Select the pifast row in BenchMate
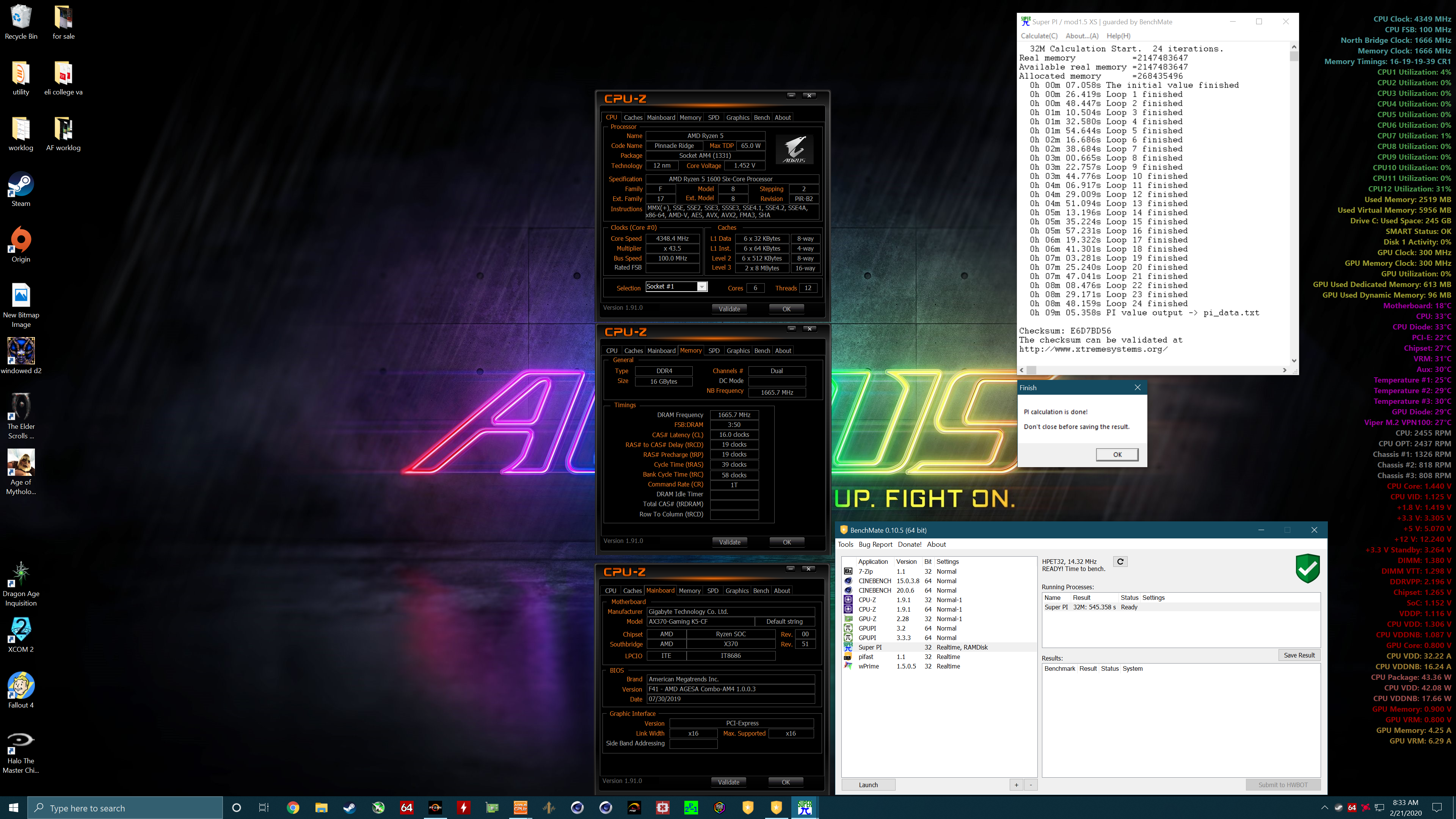This screenshot has width=1456, height=819. pyautogui.click(x=940, y=657)
